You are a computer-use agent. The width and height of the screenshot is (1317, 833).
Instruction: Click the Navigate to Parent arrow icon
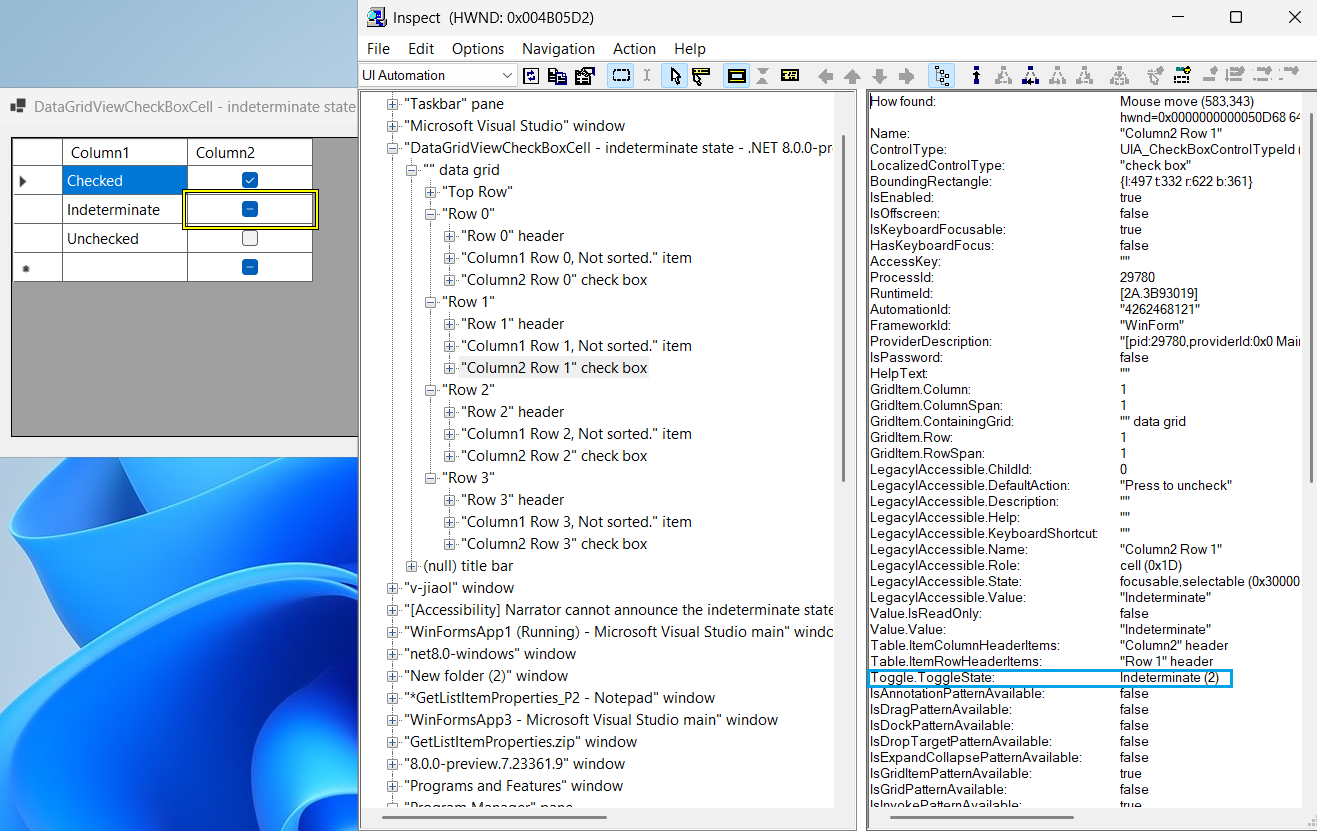point(851,75)
